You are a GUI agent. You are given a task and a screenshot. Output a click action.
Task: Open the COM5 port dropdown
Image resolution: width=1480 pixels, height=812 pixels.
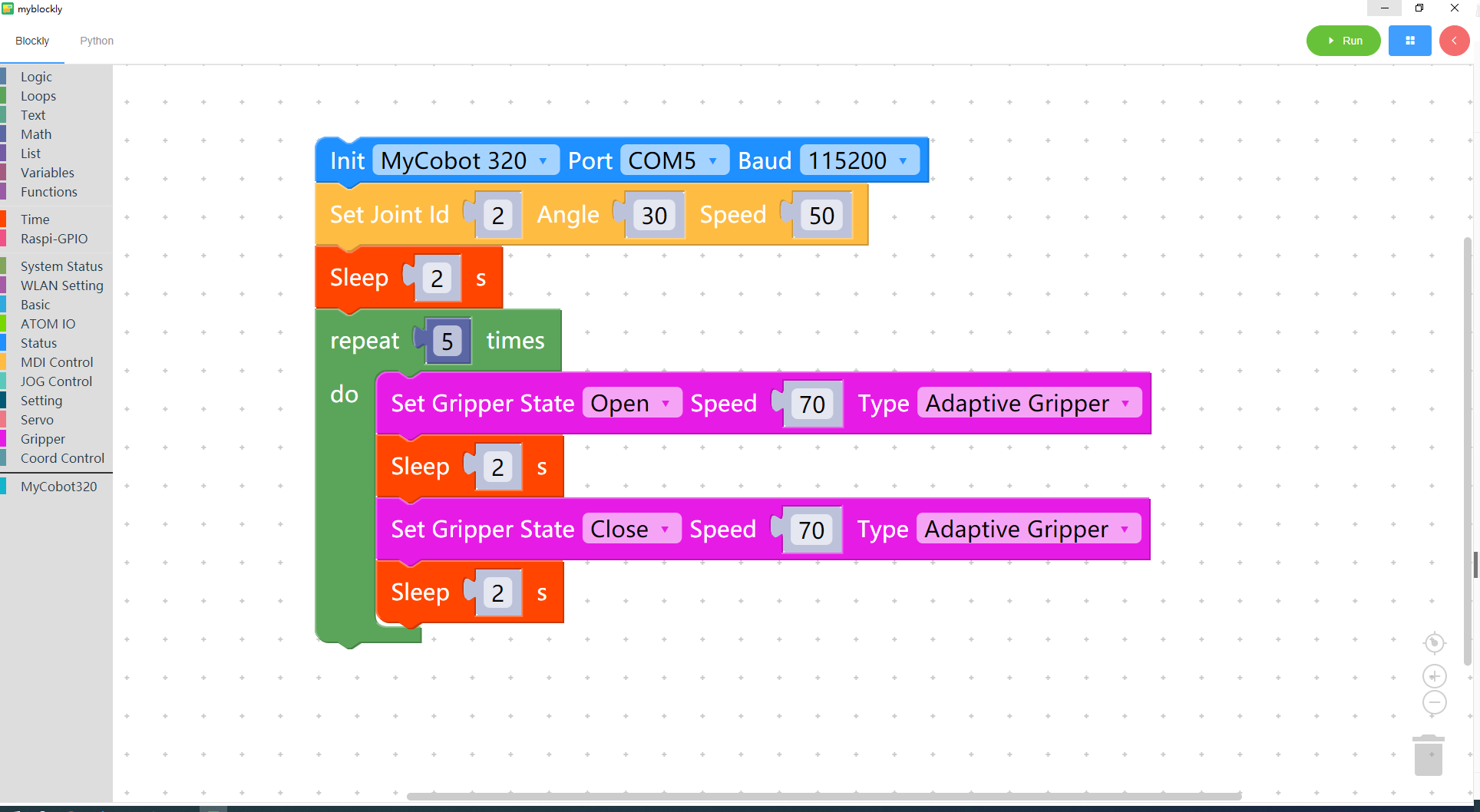674,160
